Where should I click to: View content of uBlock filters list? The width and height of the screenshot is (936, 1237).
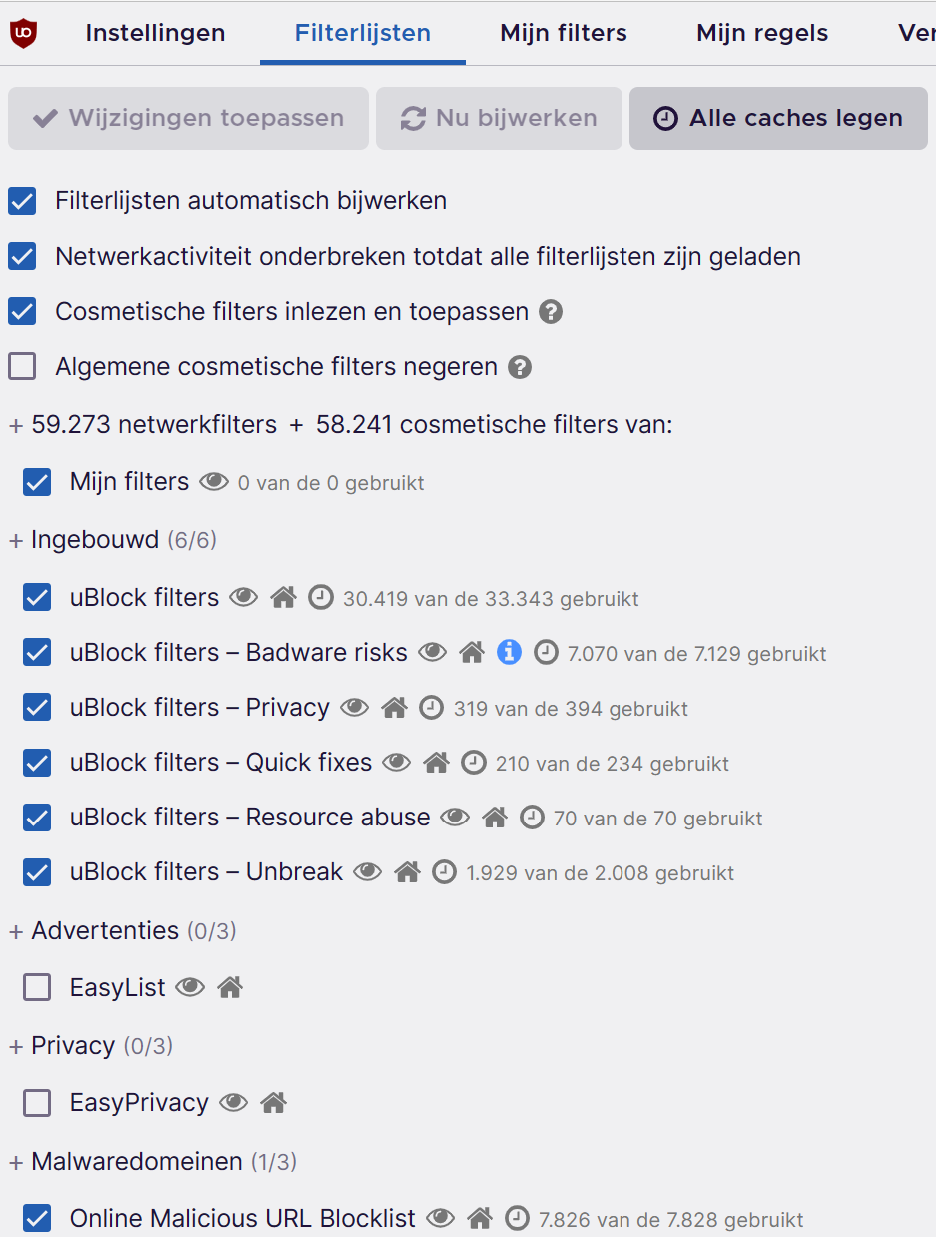coord(243,598)
